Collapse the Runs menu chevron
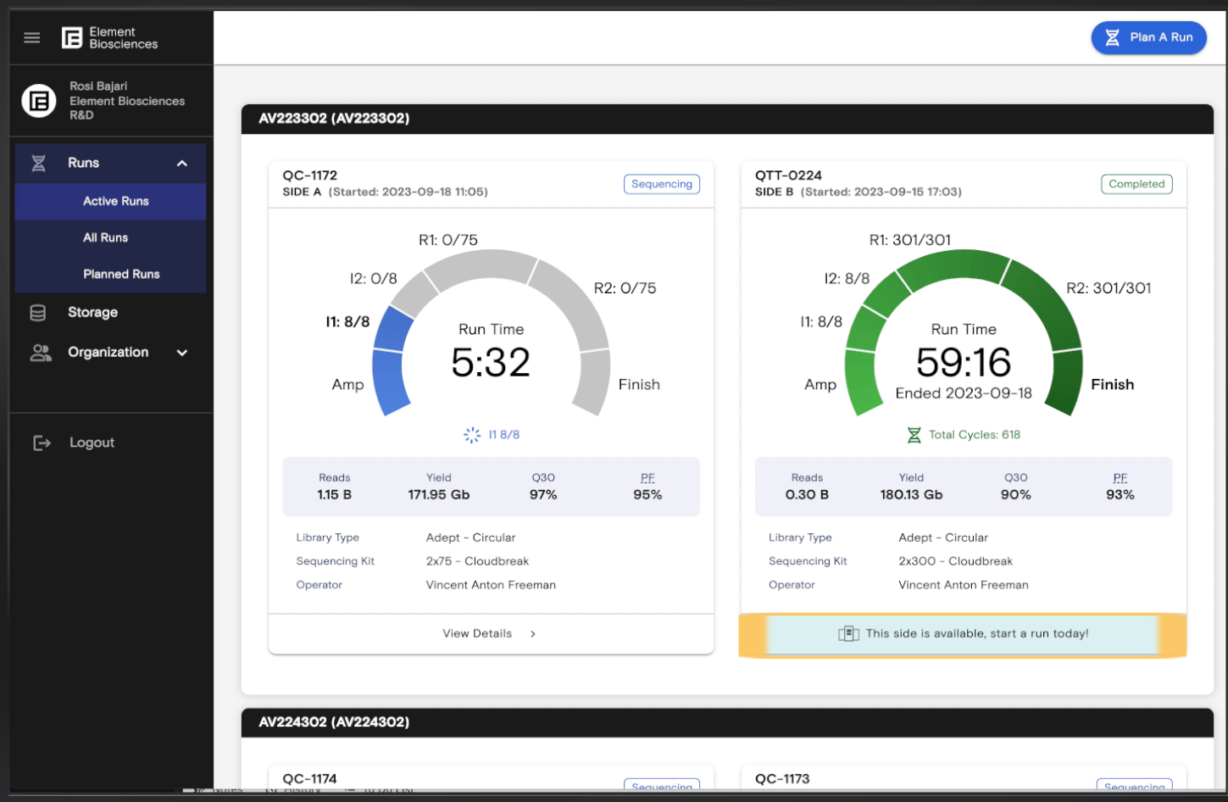The height and width of the screenshot is (802, 1228). [x=182, y=163]
